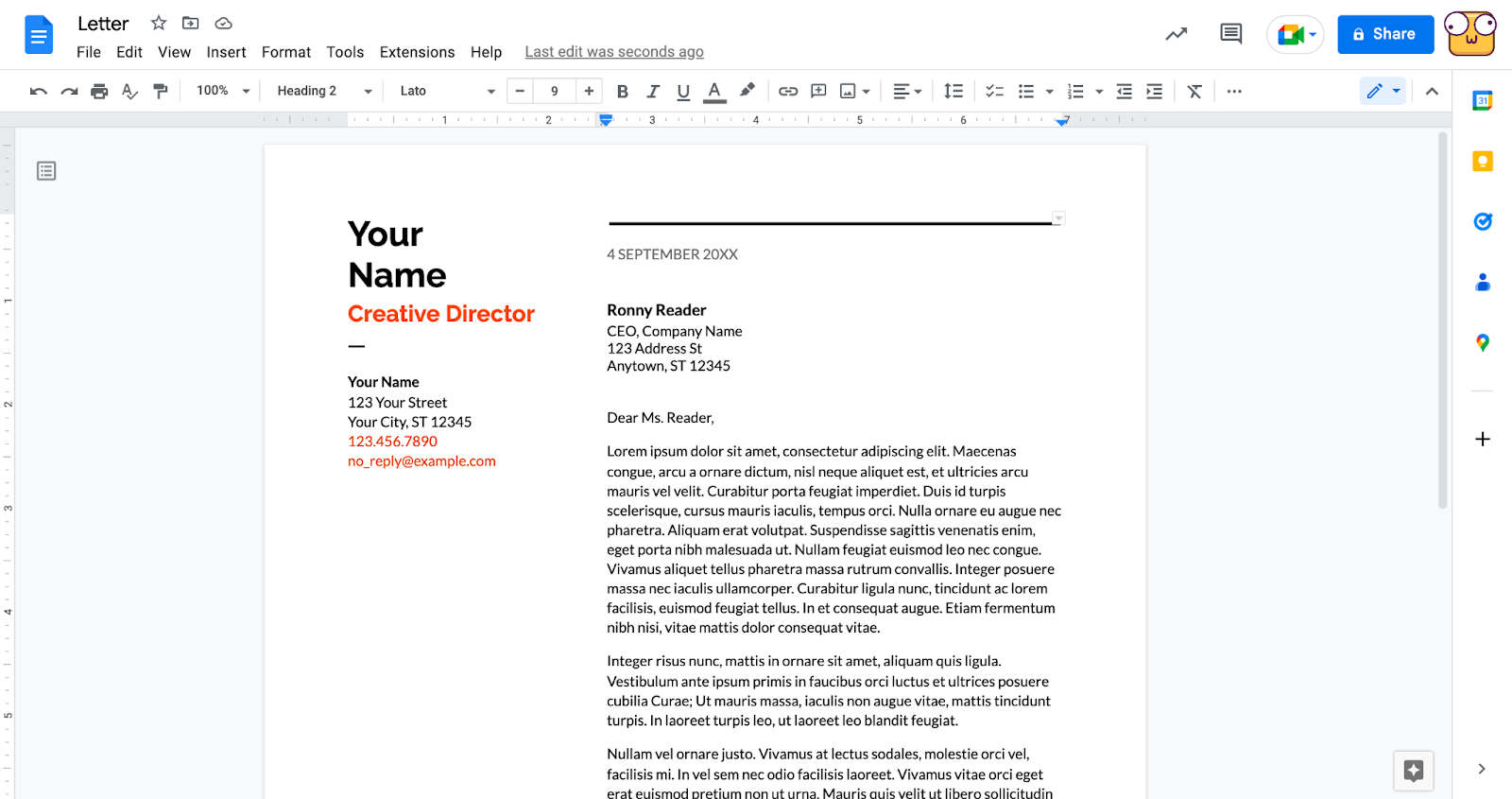This screenshot has width=1512, height=799.
Task: Open the highlight color picker
Action: 747,92
